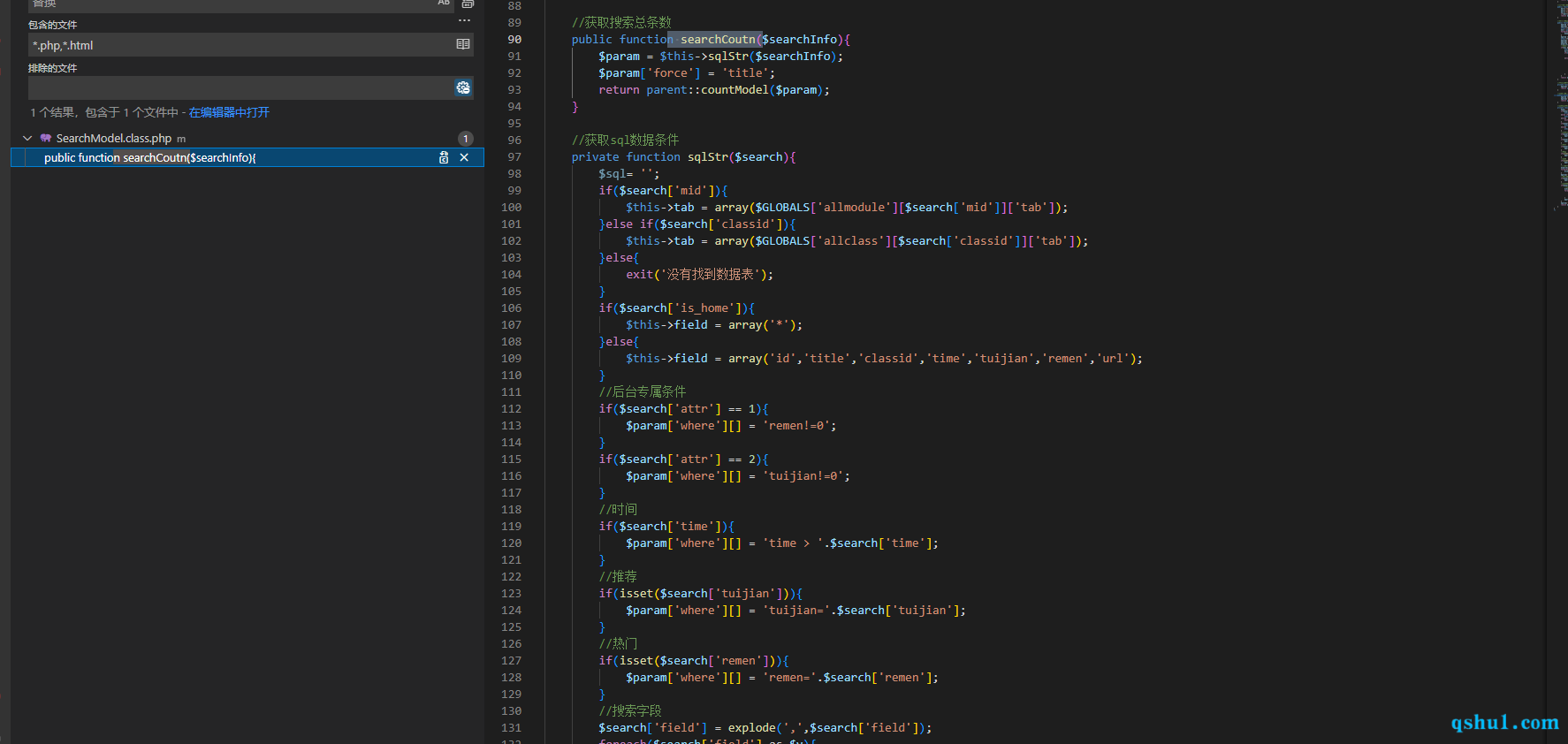Click the line containing 'allclass'
1568x744 pixels.
(857, 240)
